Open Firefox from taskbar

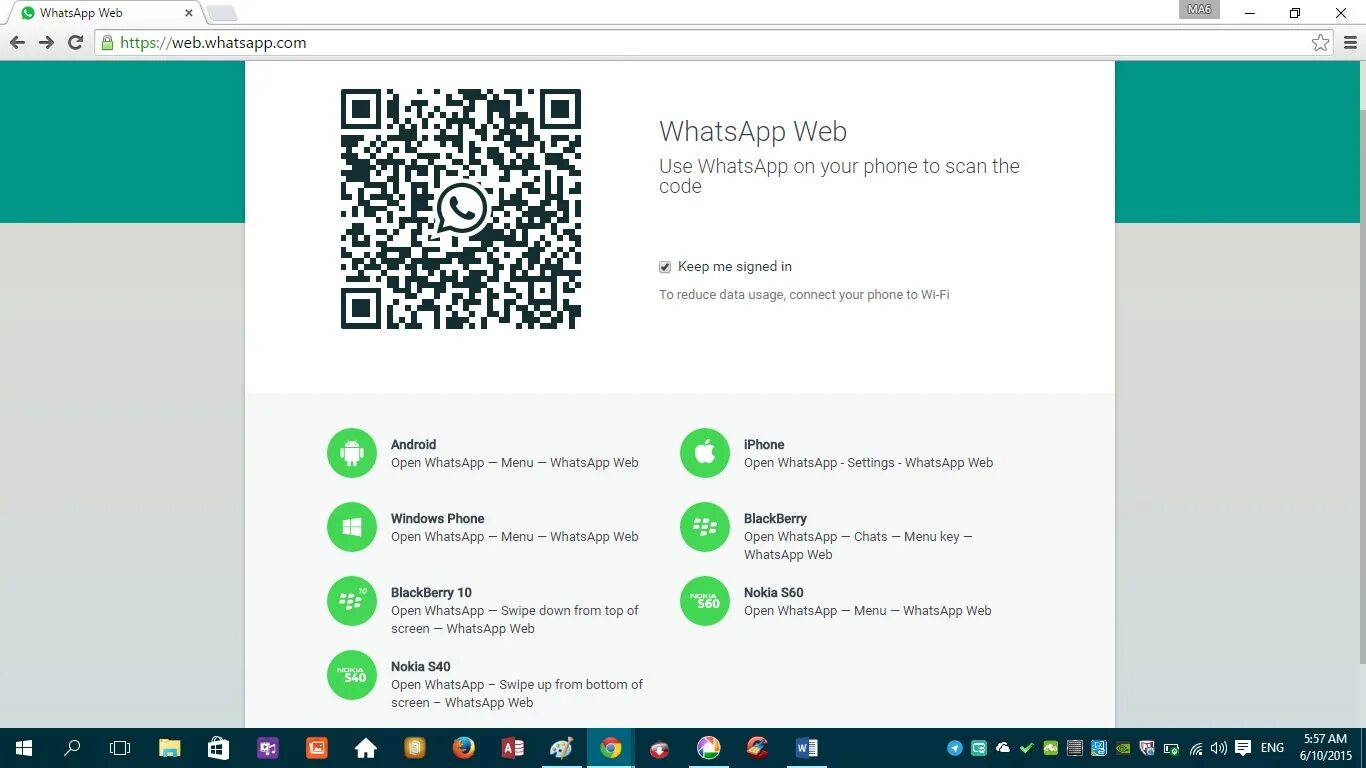point(463,748)
